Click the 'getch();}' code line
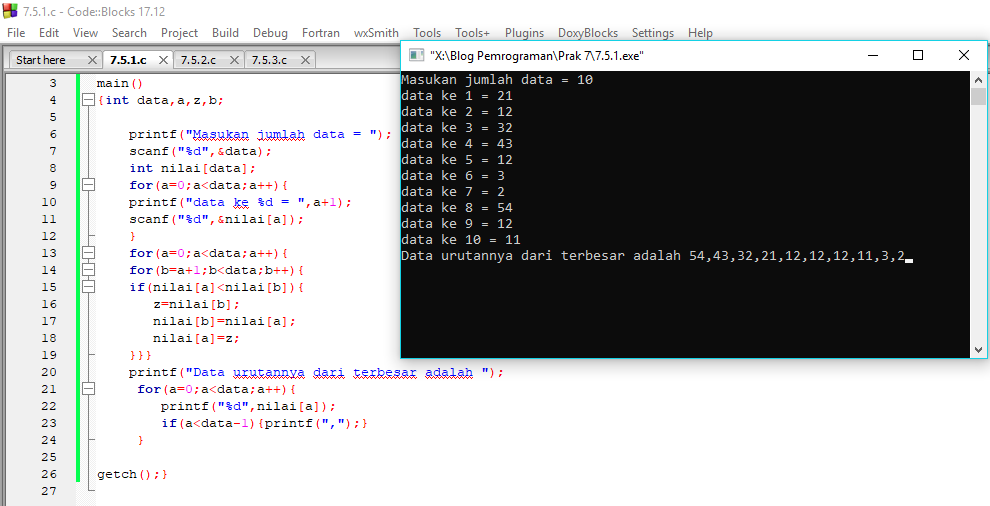 [133, 474]
